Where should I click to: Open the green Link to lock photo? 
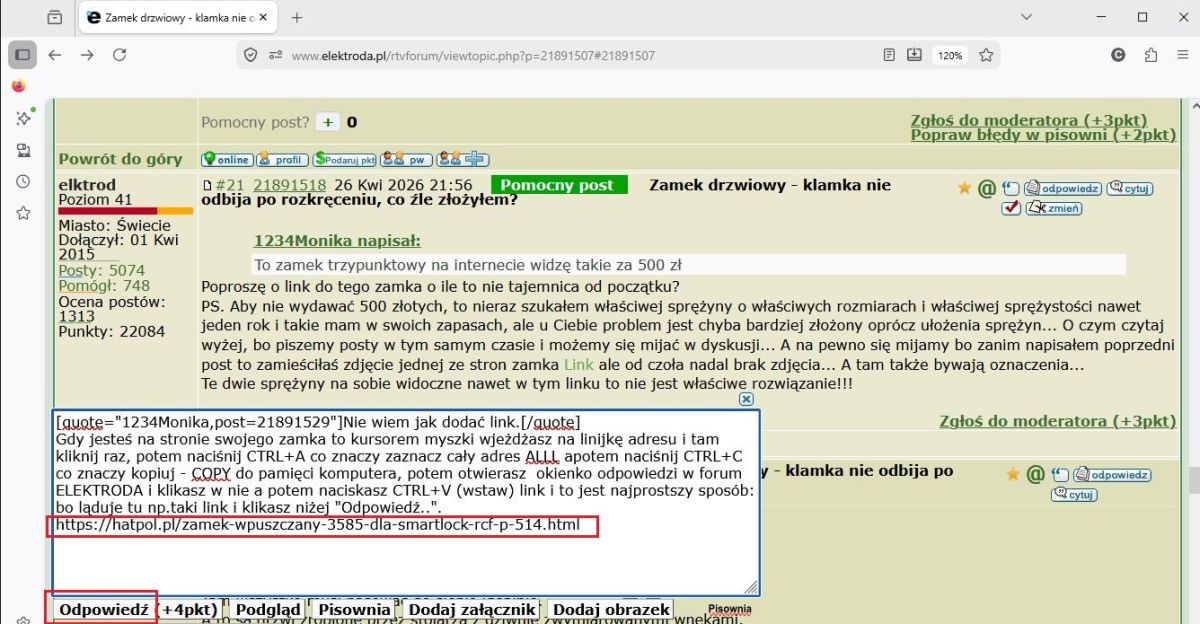pyautogui.click(x=578, y=366)
